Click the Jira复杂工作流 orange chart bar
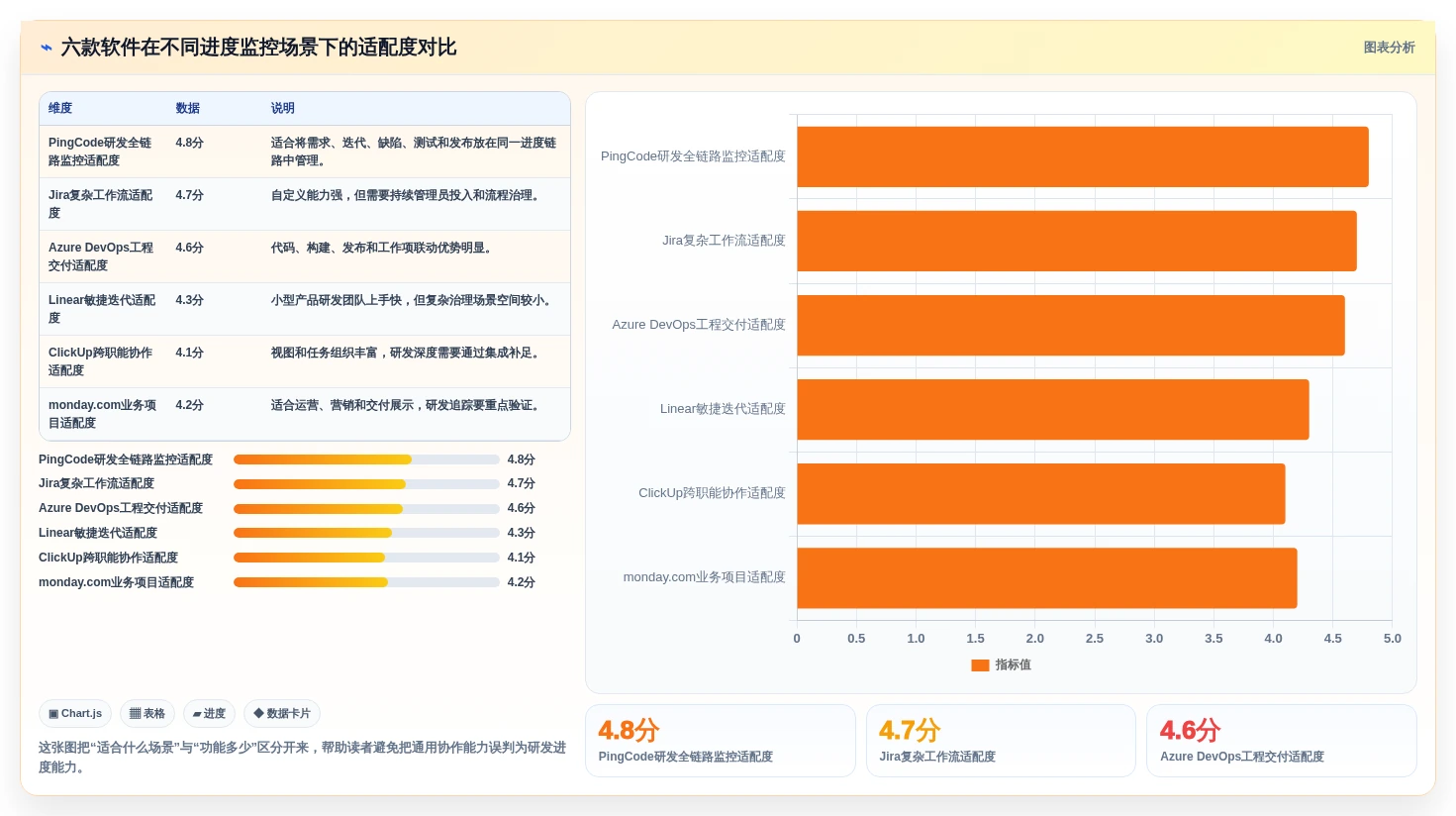Image resolution: width=1456 pixels, height=816 pixels. 1077,241
